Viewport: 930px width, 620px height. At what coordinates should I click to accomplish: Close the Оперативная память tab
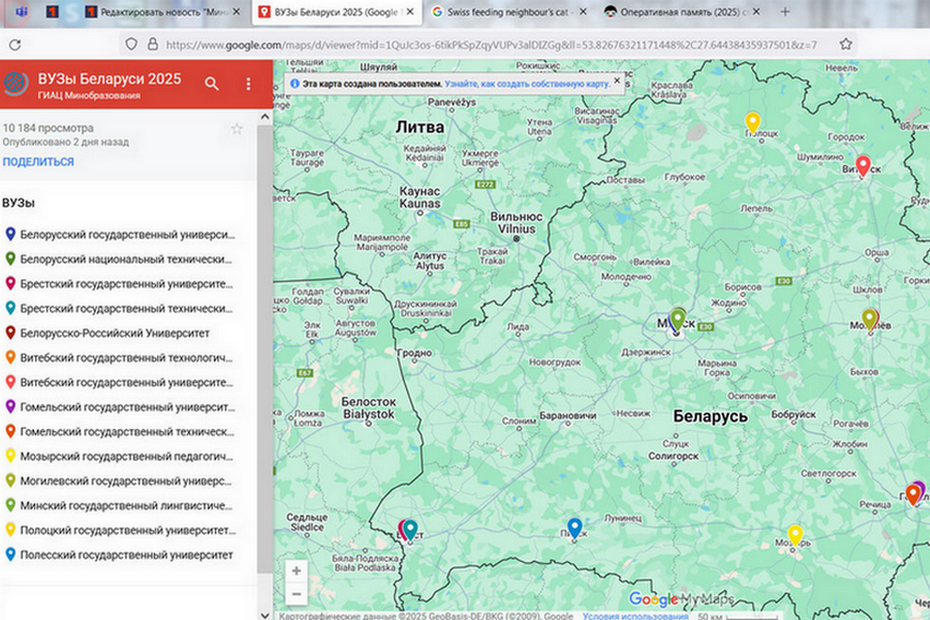tap(756, 12)
